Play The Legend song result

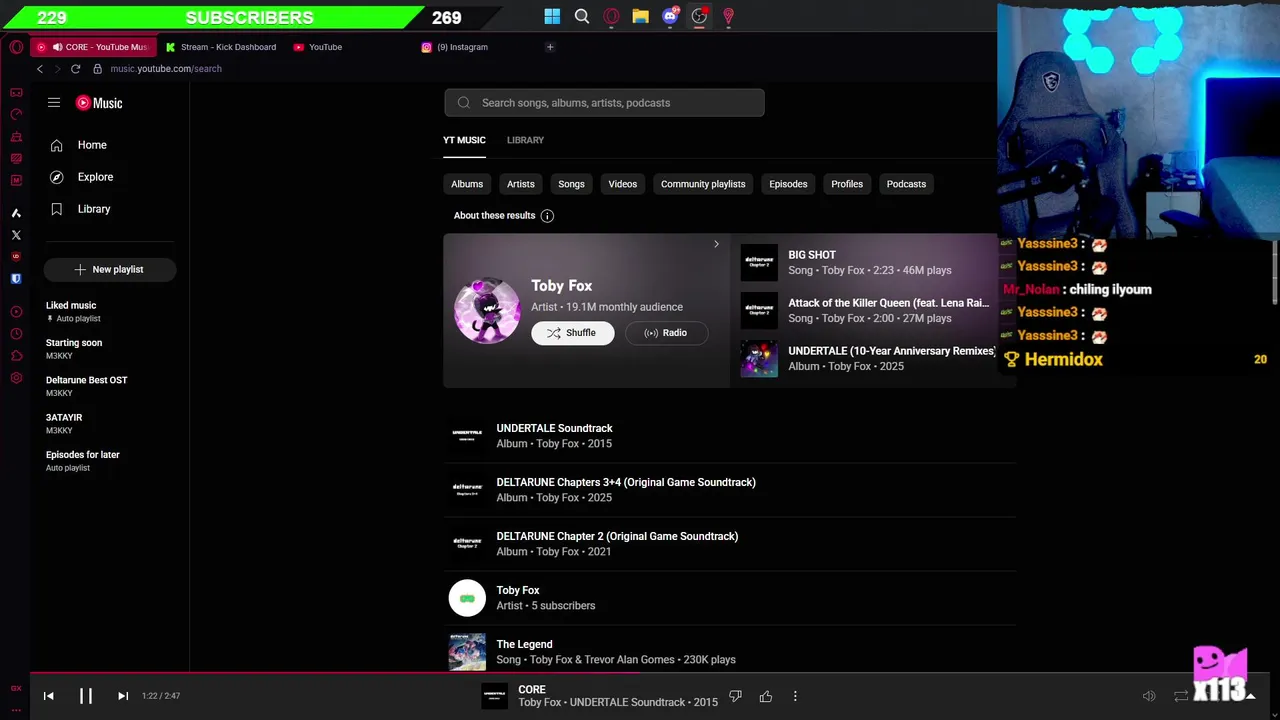(730, 651)
